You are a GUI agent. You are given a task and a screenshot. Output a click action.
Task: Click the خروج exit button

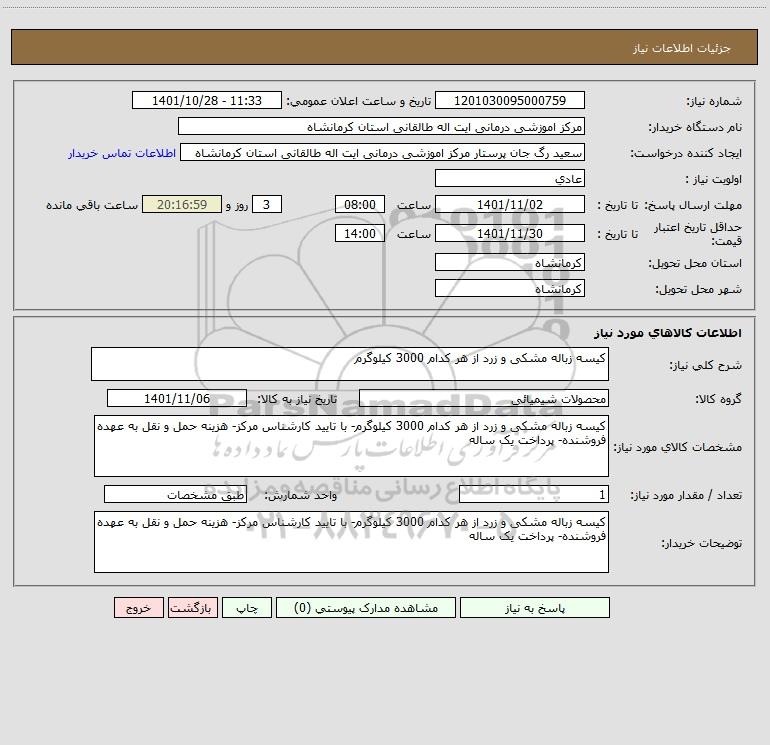coord(138,607)
